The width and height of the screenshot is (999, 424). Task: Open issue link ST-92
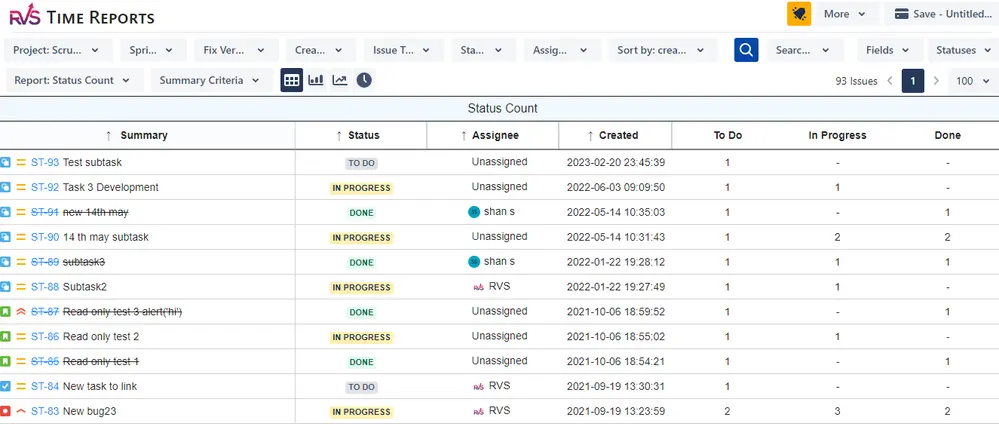tap(45, 187)
